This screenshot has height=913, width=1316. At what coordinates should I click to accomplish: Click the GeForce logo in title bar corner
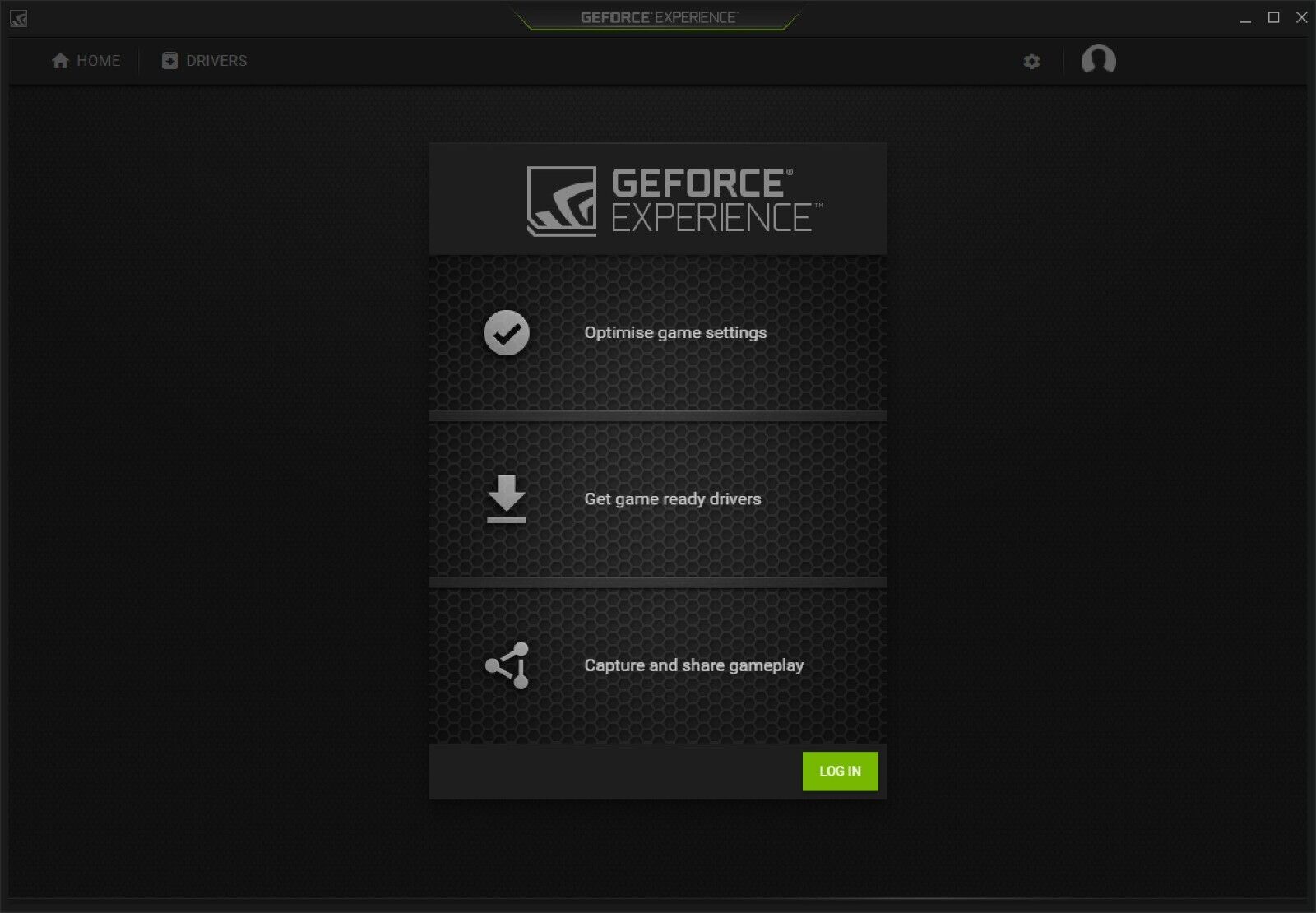(19, 18)
